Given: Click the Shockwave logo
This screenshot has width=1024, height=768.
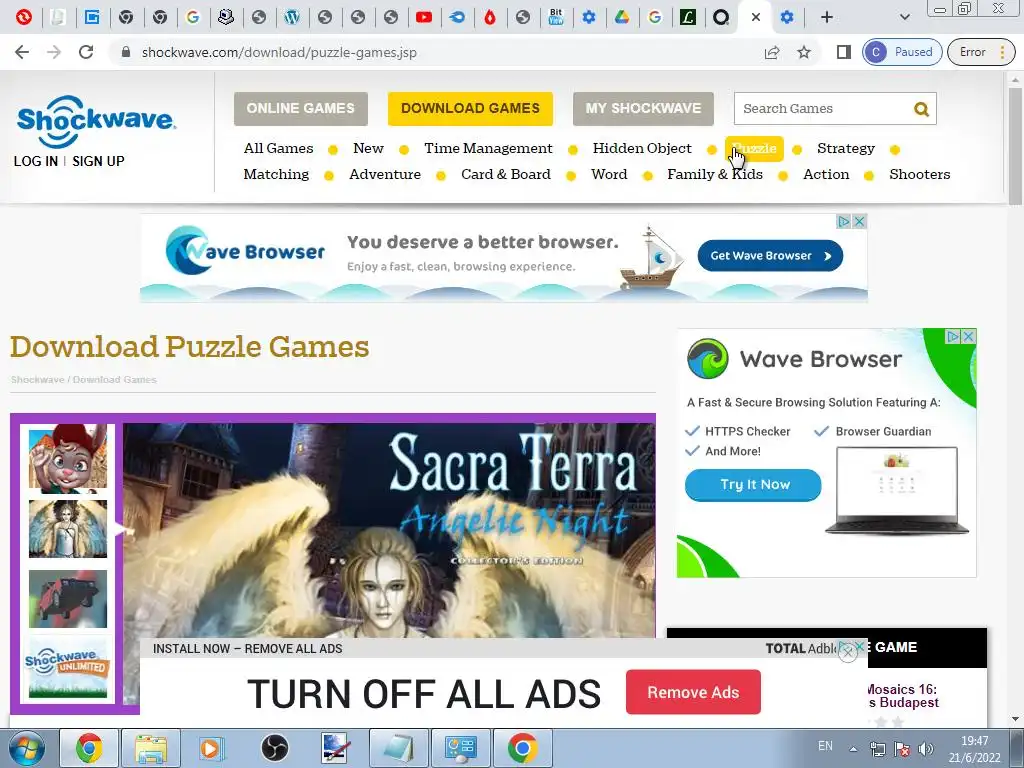Looking at the screenshot, I should tap(96, 121).
